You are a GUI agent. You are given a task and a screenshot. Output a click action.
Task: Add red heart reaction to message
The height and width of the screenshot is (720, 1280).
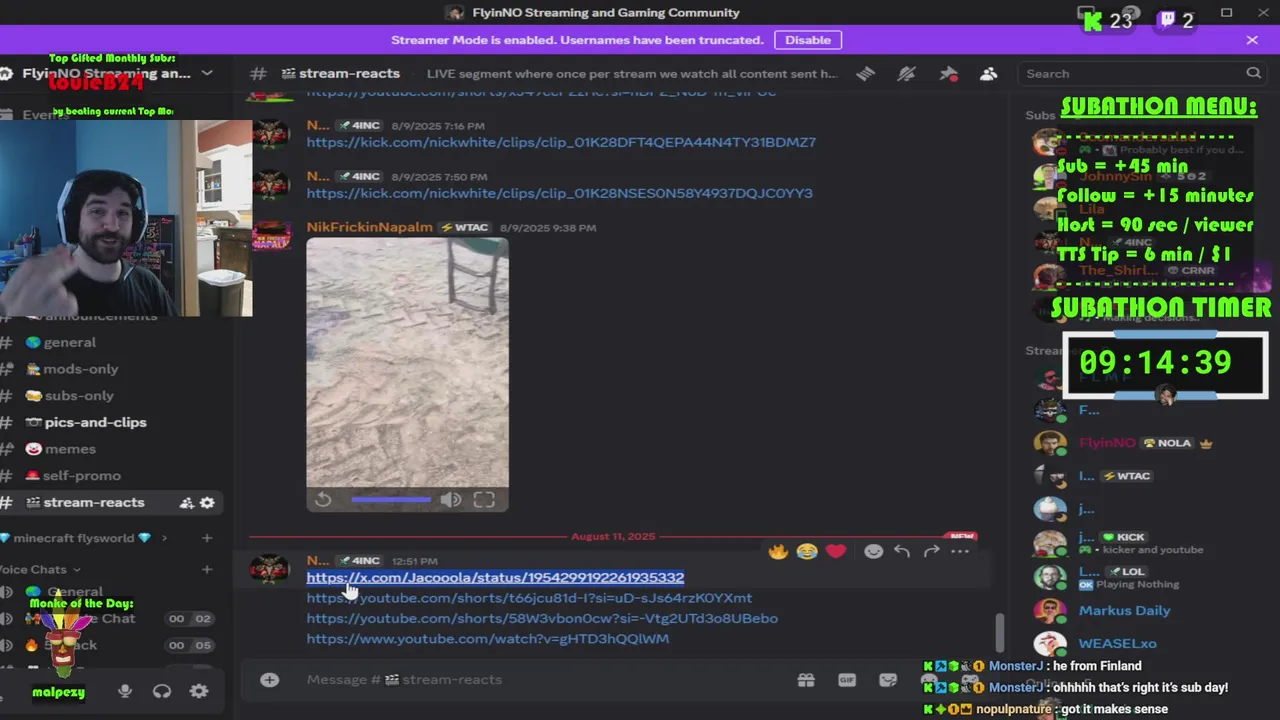836,551
